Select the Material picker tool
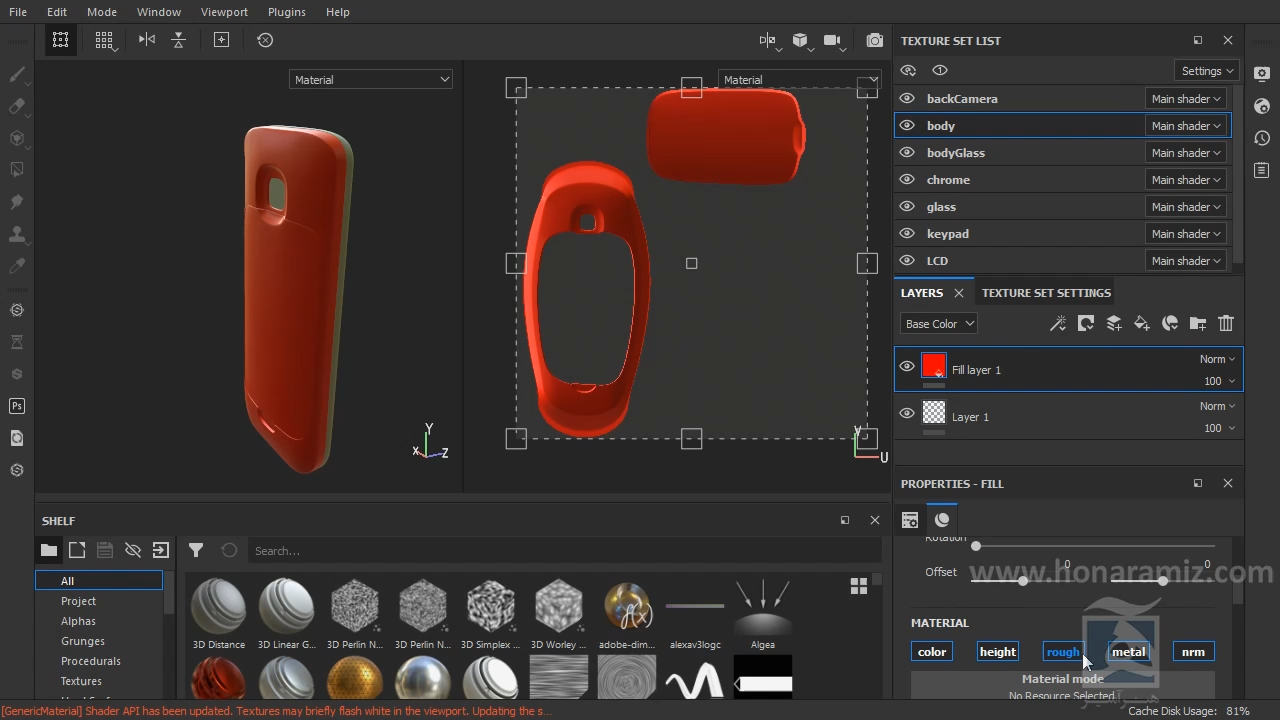The width and height of the screenshot is (1280, 720). coord(17,266)
